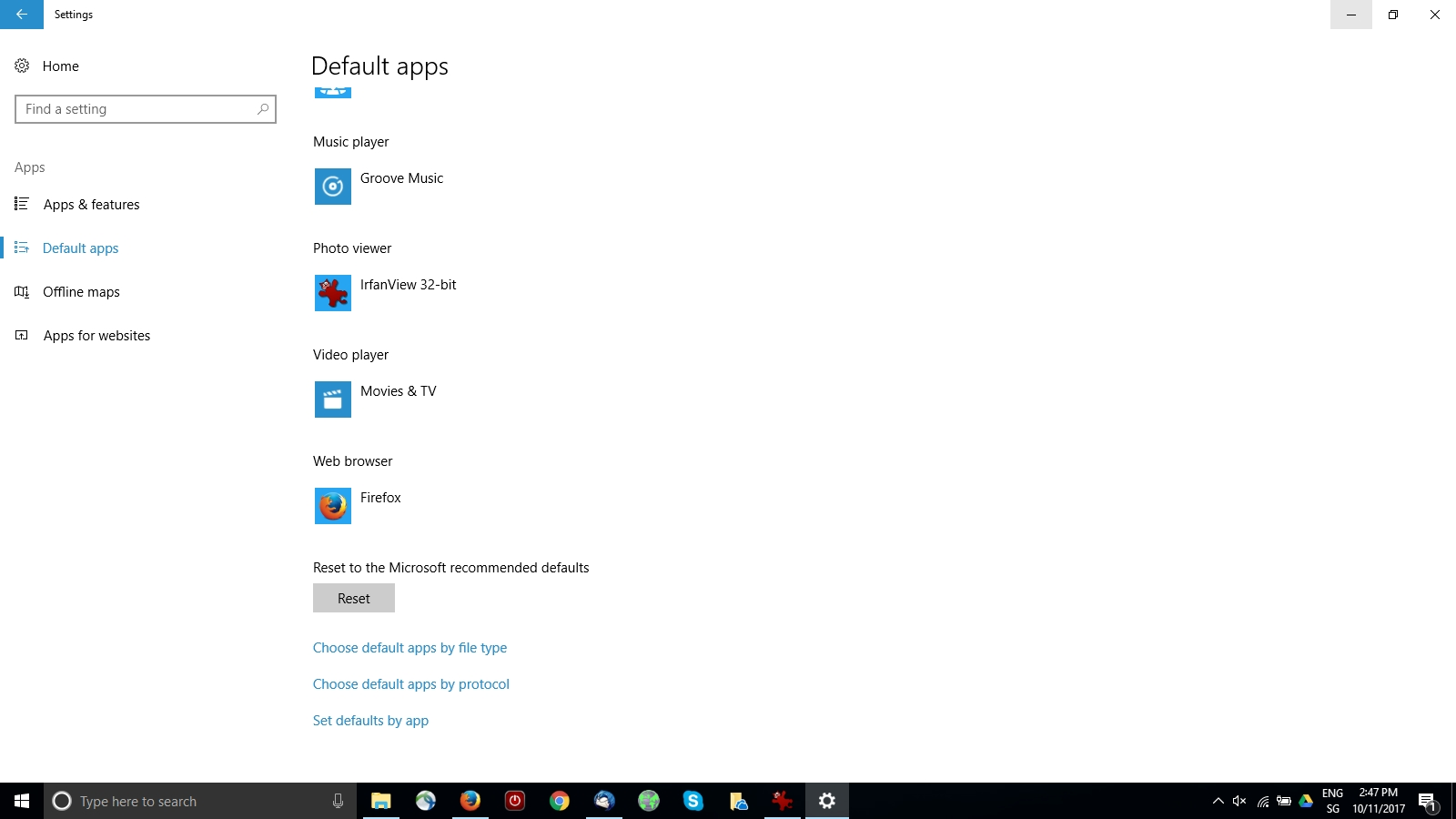Click the Cortana circle icon
Viewport: 1456px width, 819px height.
tap(62, 801)
